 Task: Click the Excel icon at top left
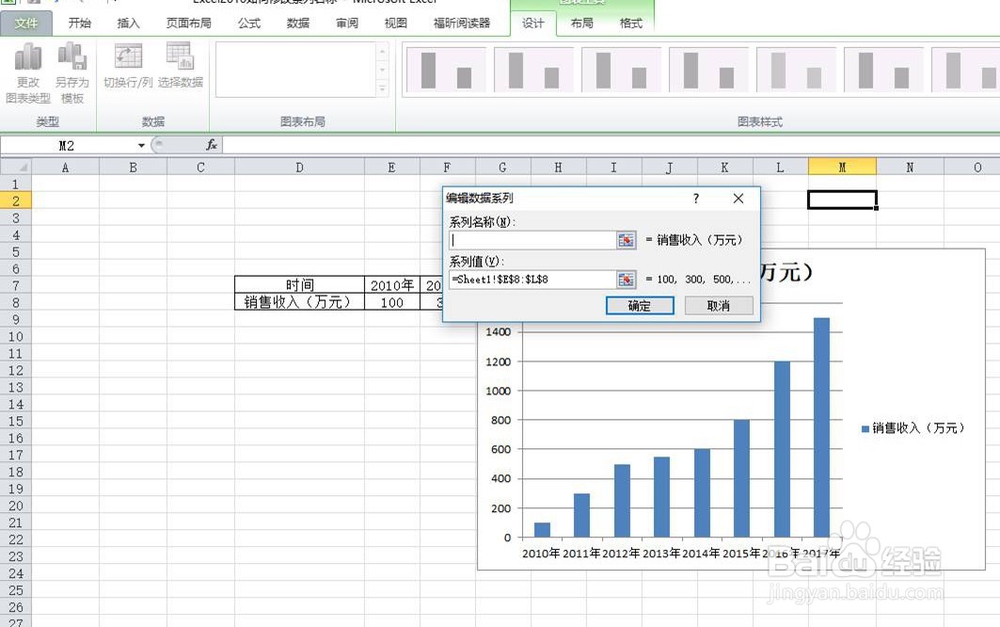pyautogui.click(x=8, y=2)
